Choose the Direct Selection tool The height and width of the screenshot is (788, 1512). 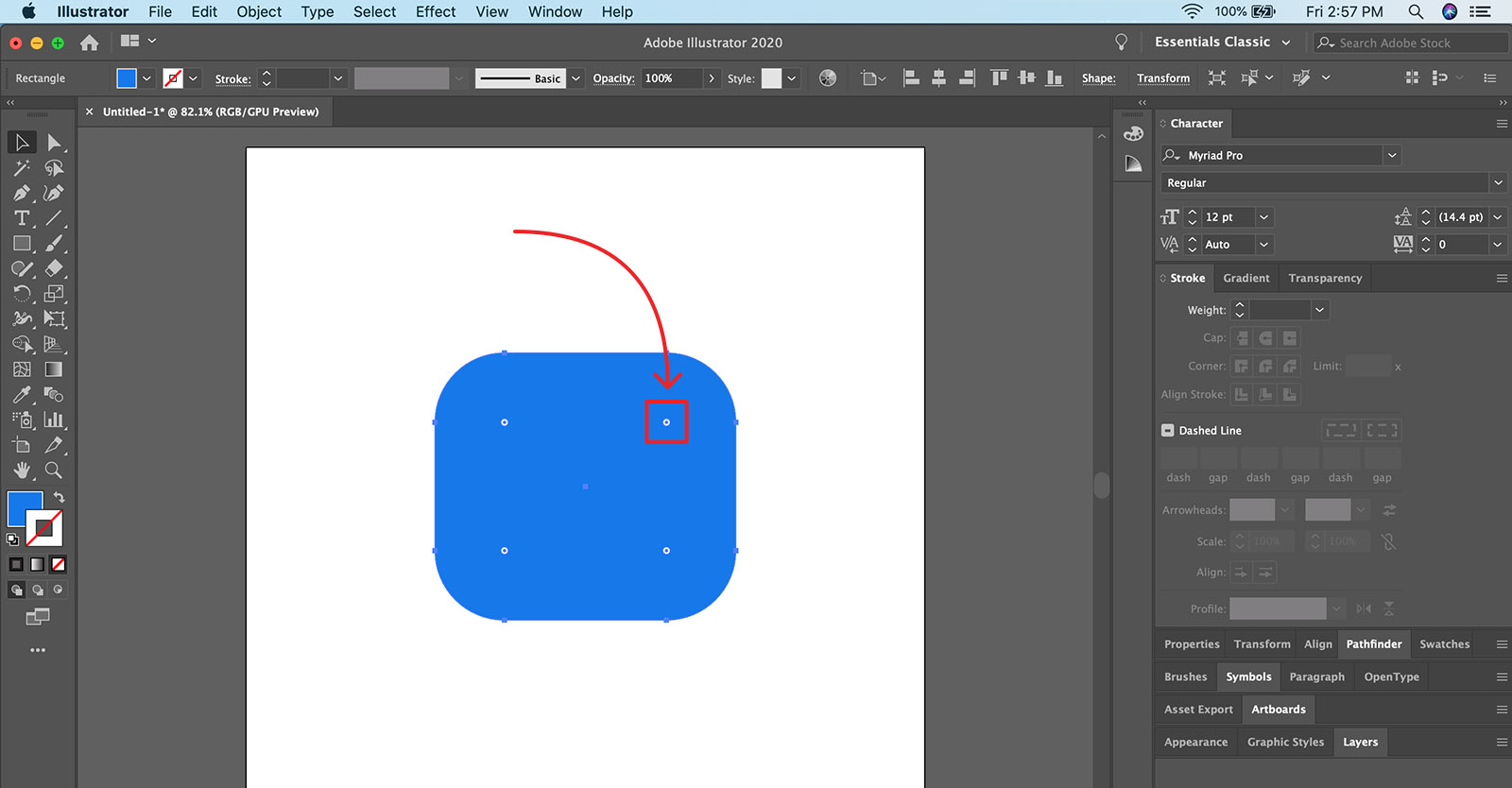pos(54,143)
